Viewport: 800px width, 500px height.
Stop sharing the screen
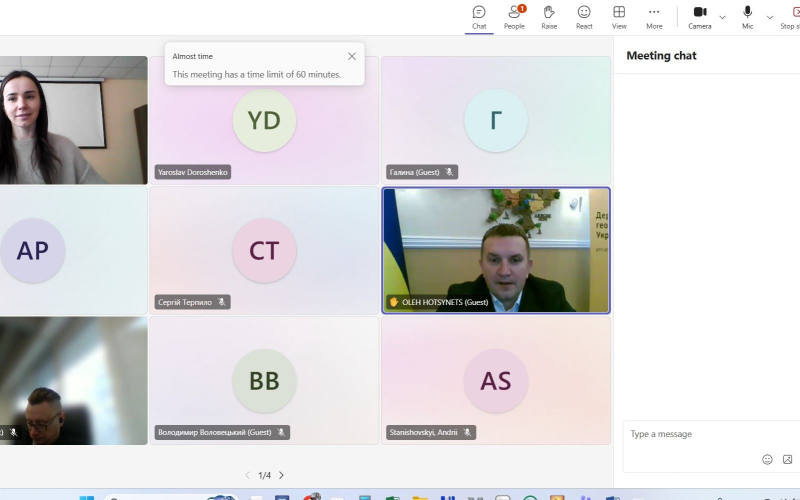pyautogui.click(x=791, y=16)
